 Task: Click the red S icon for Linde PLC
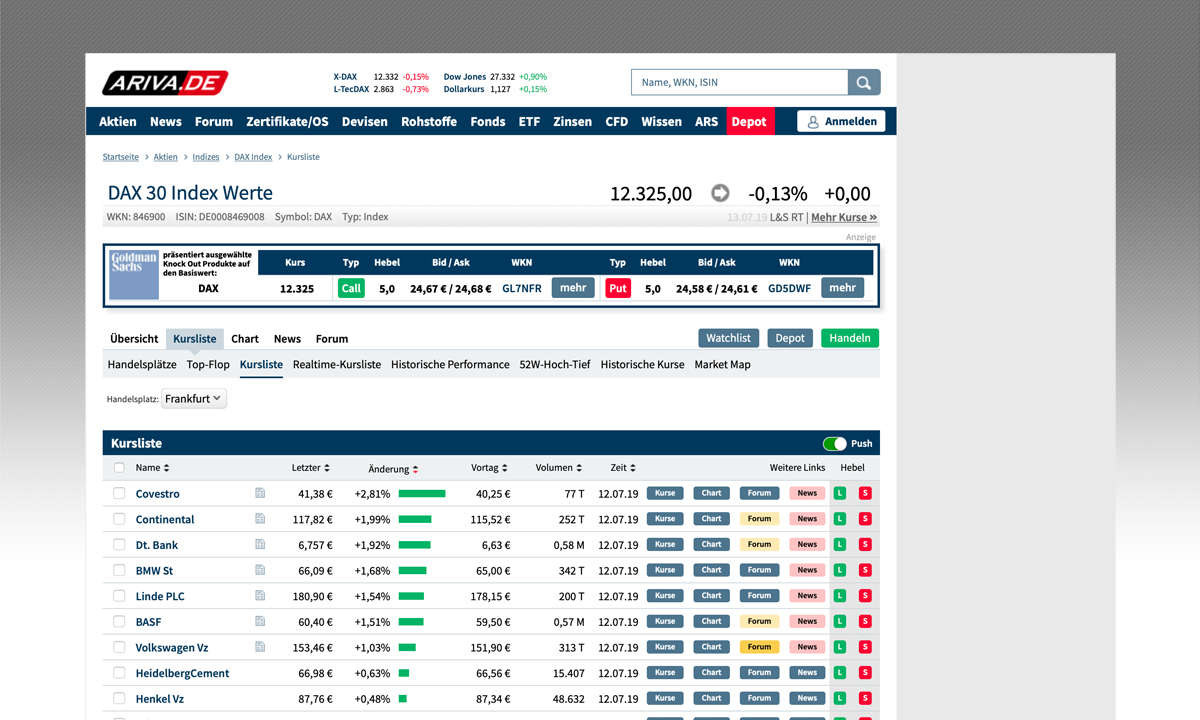pyautogui.click(x=865, y=596)
